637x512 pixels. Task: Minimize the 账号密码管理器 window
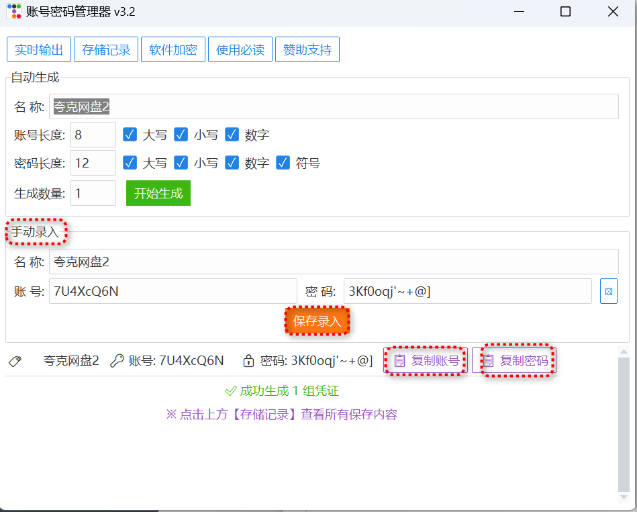(x=519, y=11)
